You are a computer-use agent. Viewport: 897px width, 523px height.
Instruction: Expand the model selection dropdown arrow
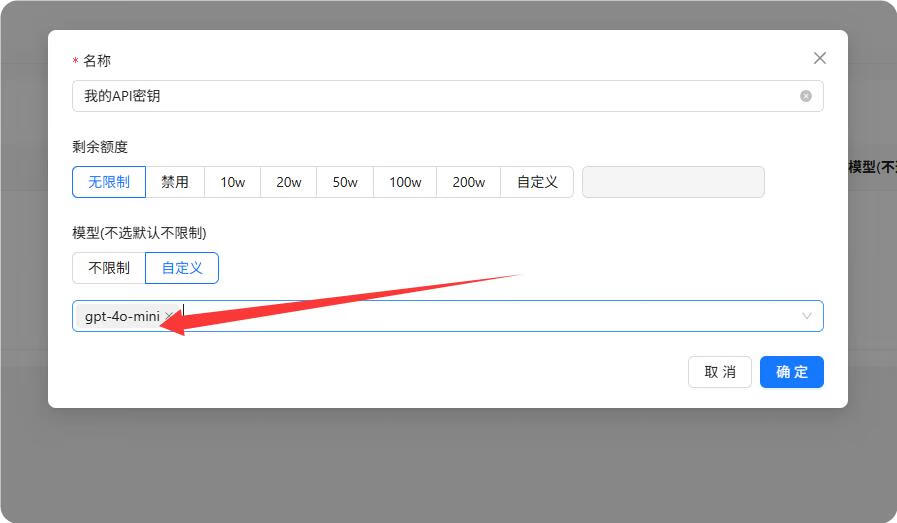point(807,316)
